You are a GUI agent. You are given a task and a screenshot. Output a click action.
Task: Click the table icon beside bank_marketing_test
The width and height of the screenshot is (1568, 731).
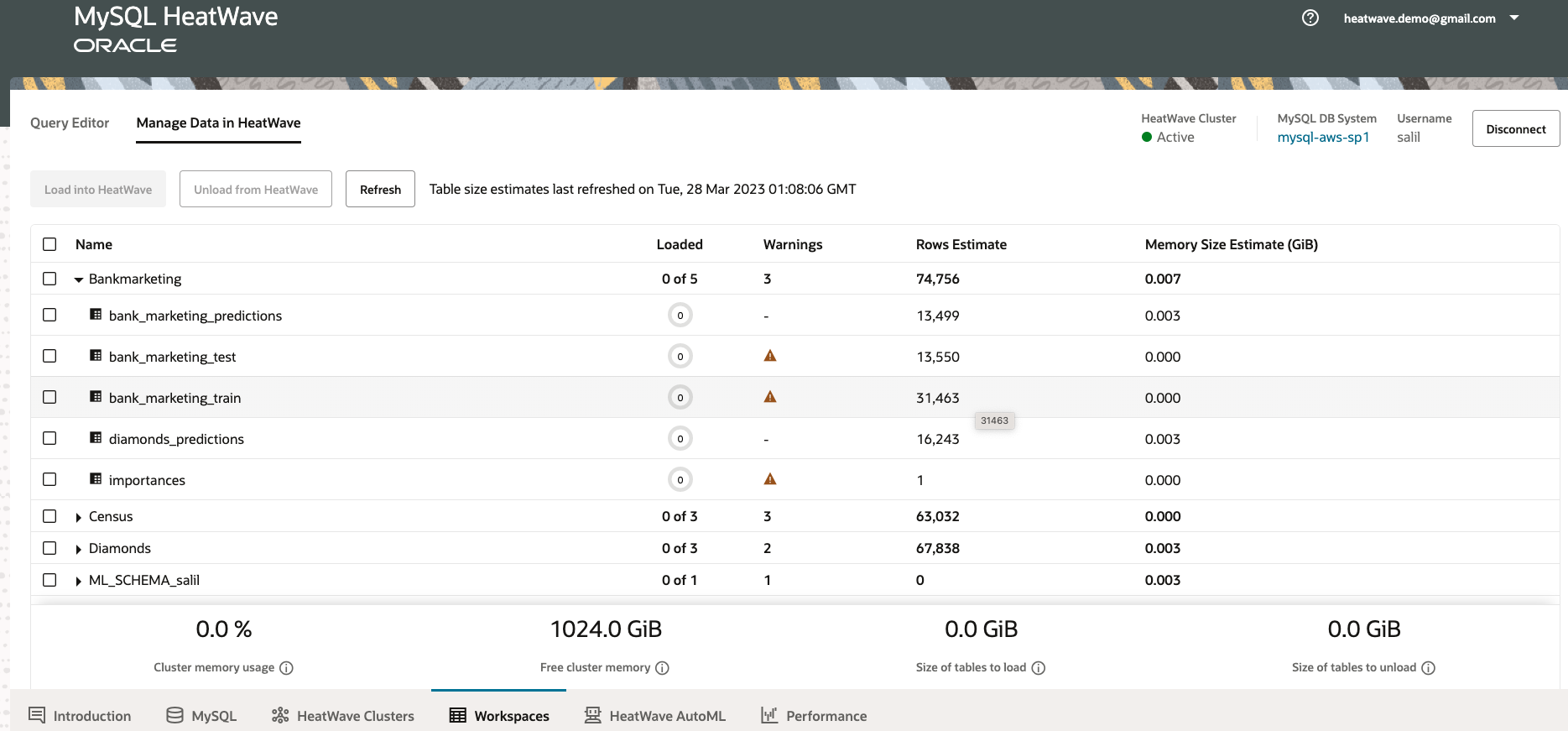(x=96, y=356)
